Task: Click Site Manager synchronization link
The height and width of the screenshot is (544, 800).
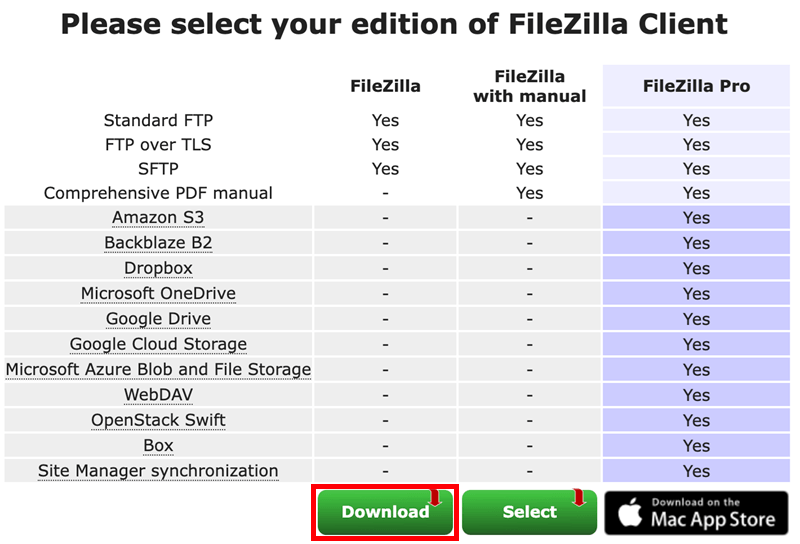Action: pos(158,471)
